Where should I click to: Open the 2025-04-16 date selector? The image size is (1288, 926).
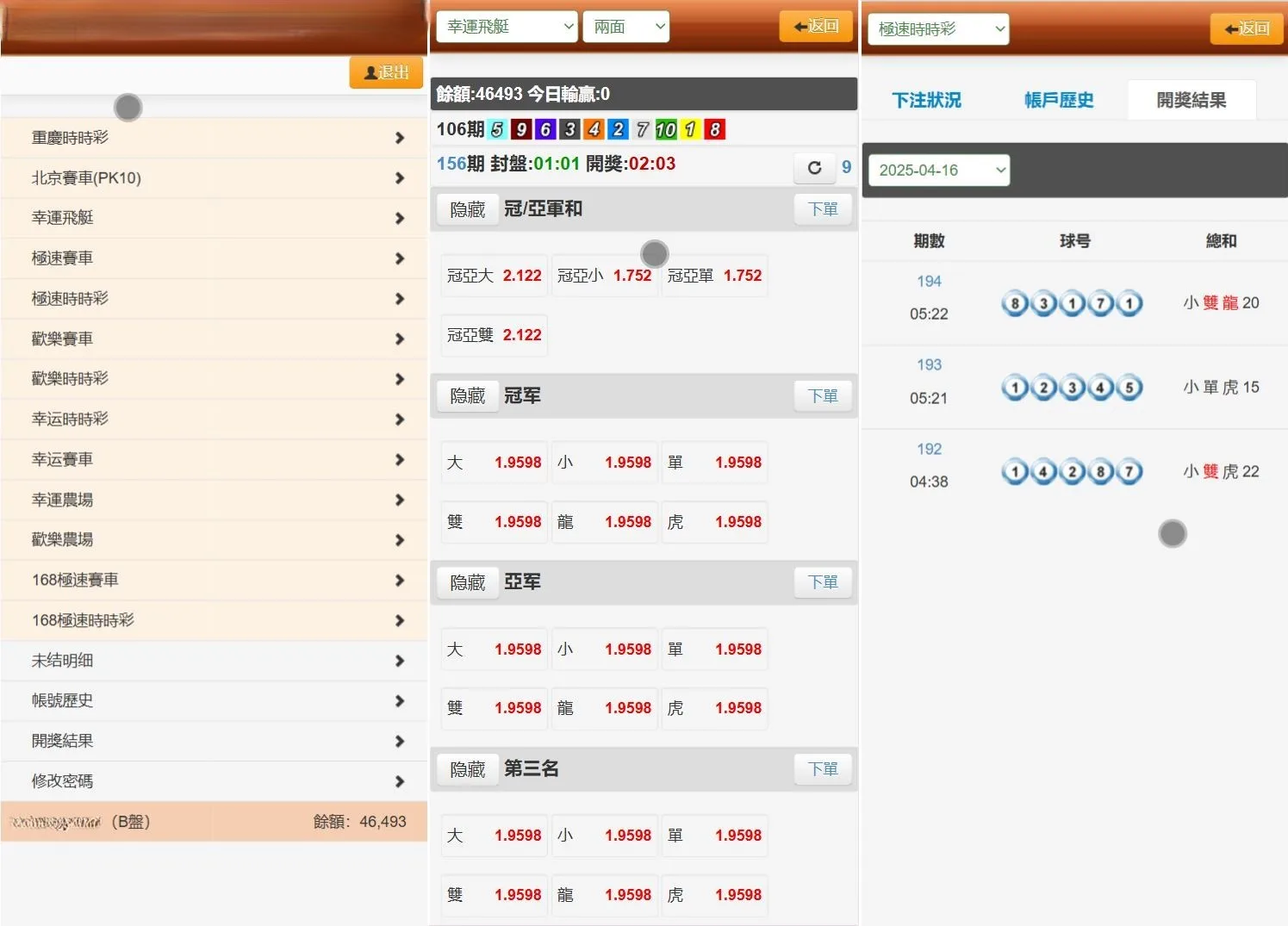click(937, 170)
